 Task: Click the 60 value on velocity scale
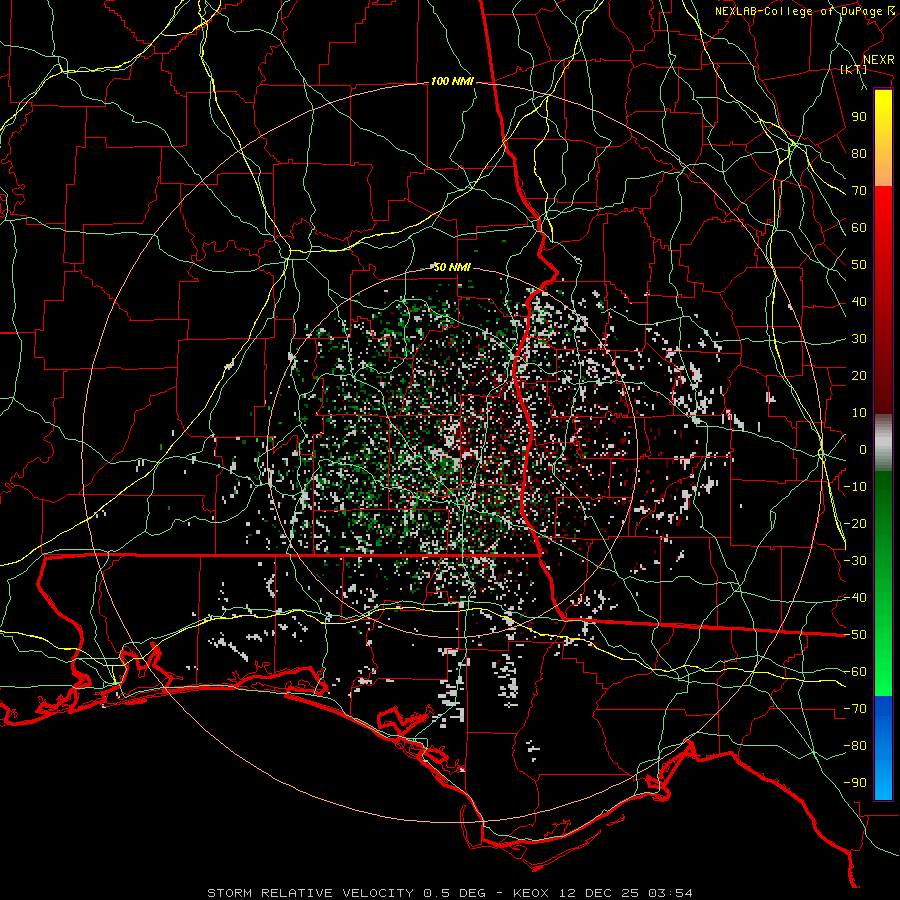pos(859,228)
